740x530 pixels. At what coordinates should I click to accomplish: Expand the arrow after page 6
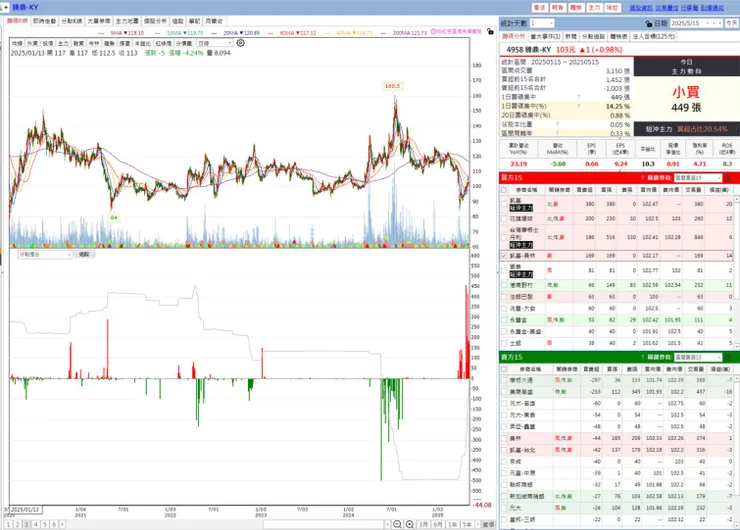point(62,524)
